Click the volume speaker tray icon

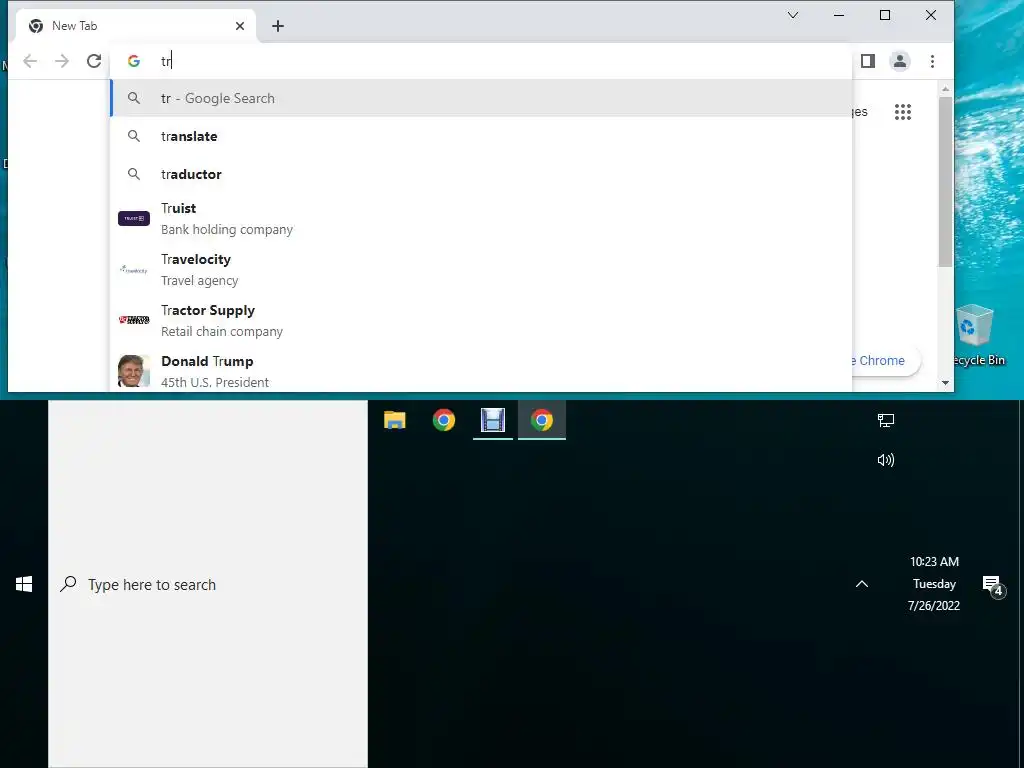coord(886,460)
